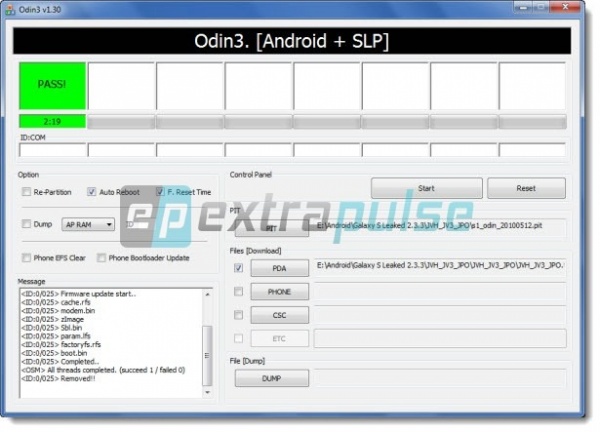Select the 'cache.rfs' log line

click(56, 302)
